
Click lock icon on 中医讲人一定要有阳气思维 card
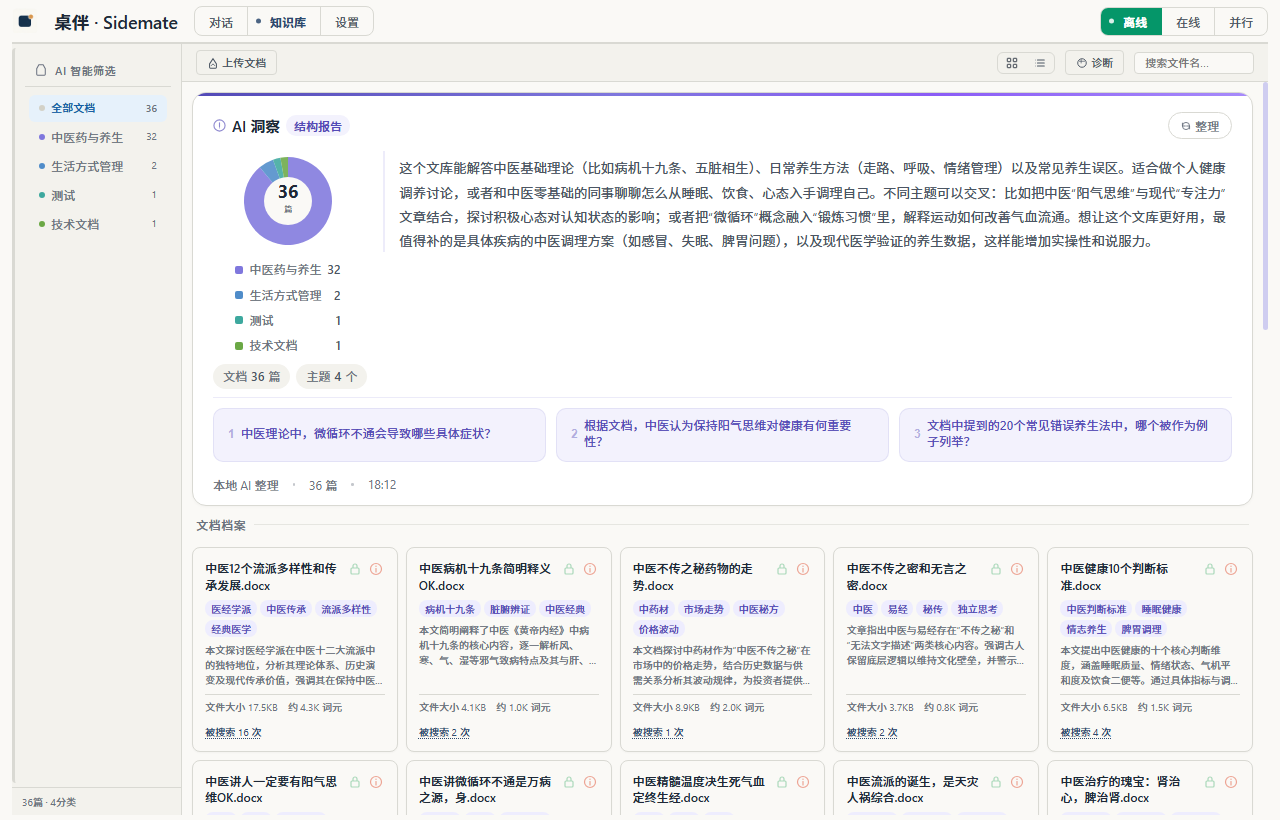pyautogui.click(x=355, y=782)
